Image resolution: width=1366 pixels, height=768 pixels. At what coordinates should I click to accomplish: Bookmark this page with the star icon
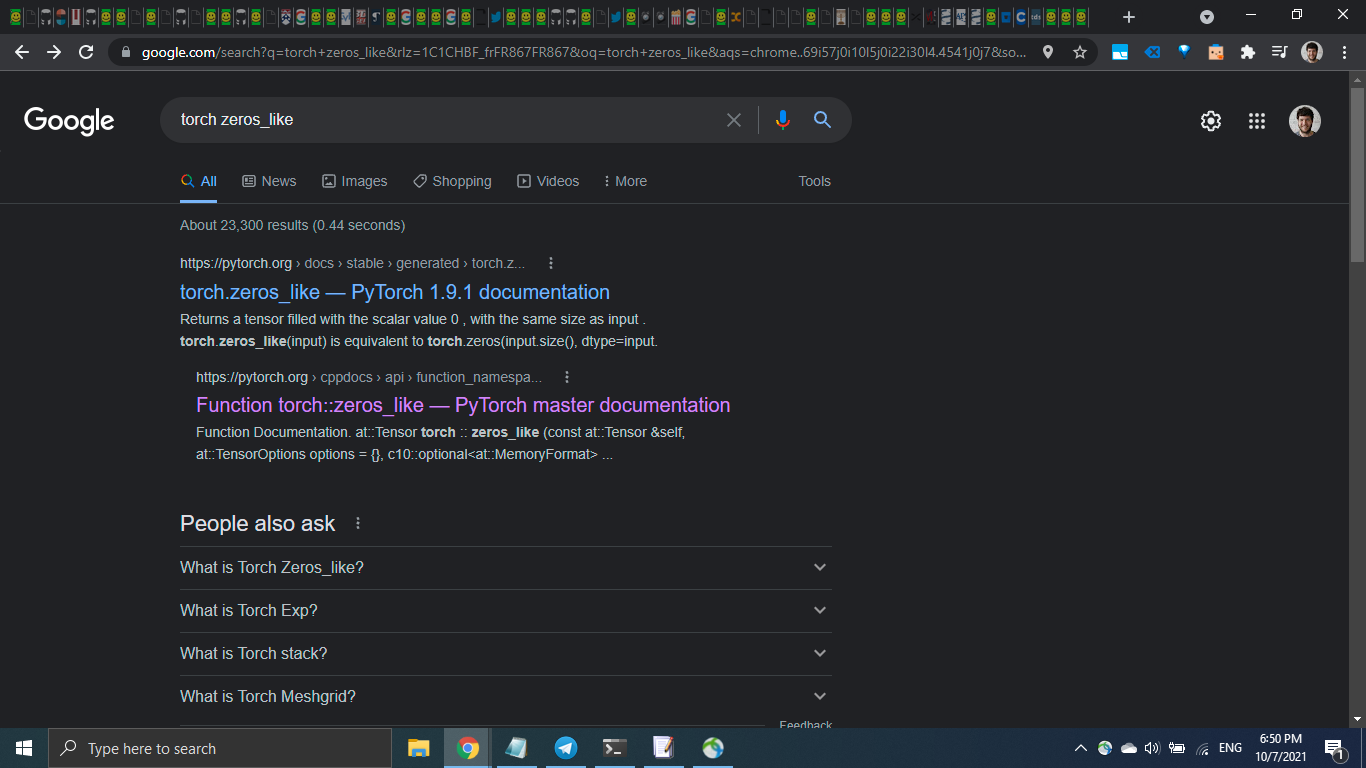(1080, 52)
